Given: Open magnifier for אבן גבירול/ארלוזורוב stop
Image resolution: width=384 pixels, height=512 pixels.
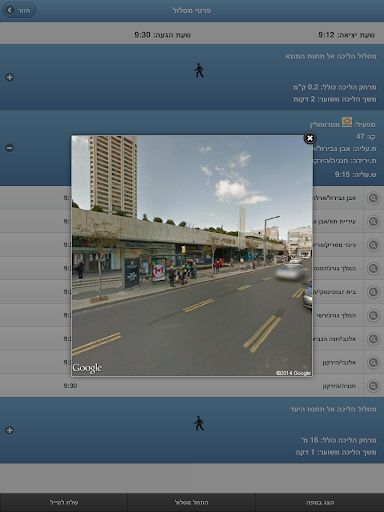Looking at the screenshot, I should pos(373,198).
